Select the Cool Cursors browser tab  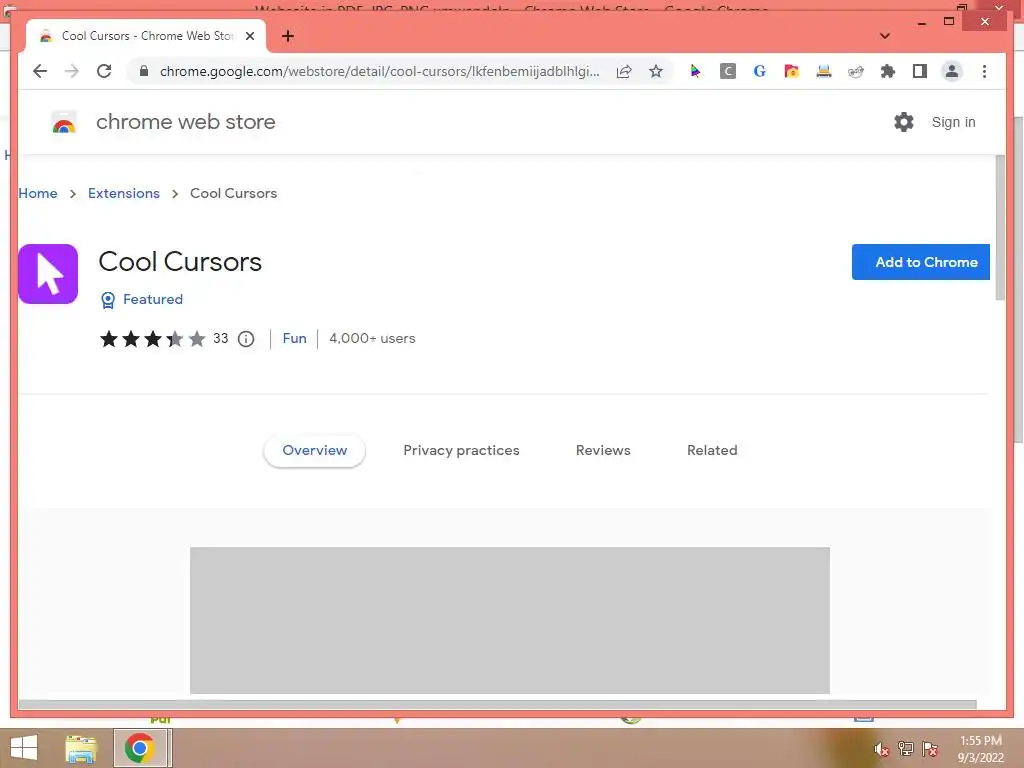pyautogui.click(x=146, y=36)
